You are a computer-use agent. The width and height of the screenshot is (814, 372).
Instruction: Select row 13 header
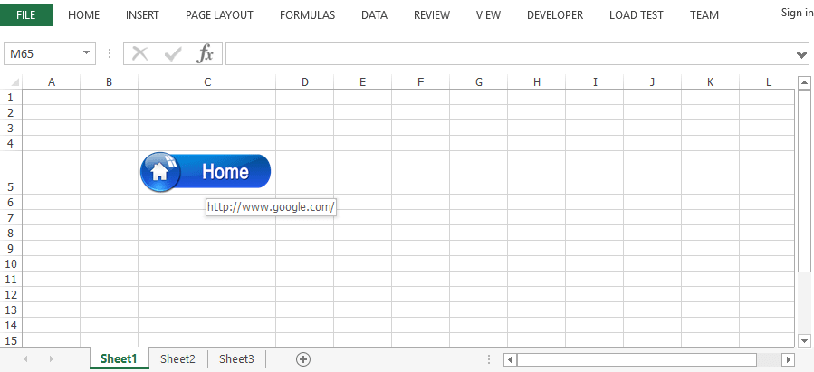(x=11, y=310)
